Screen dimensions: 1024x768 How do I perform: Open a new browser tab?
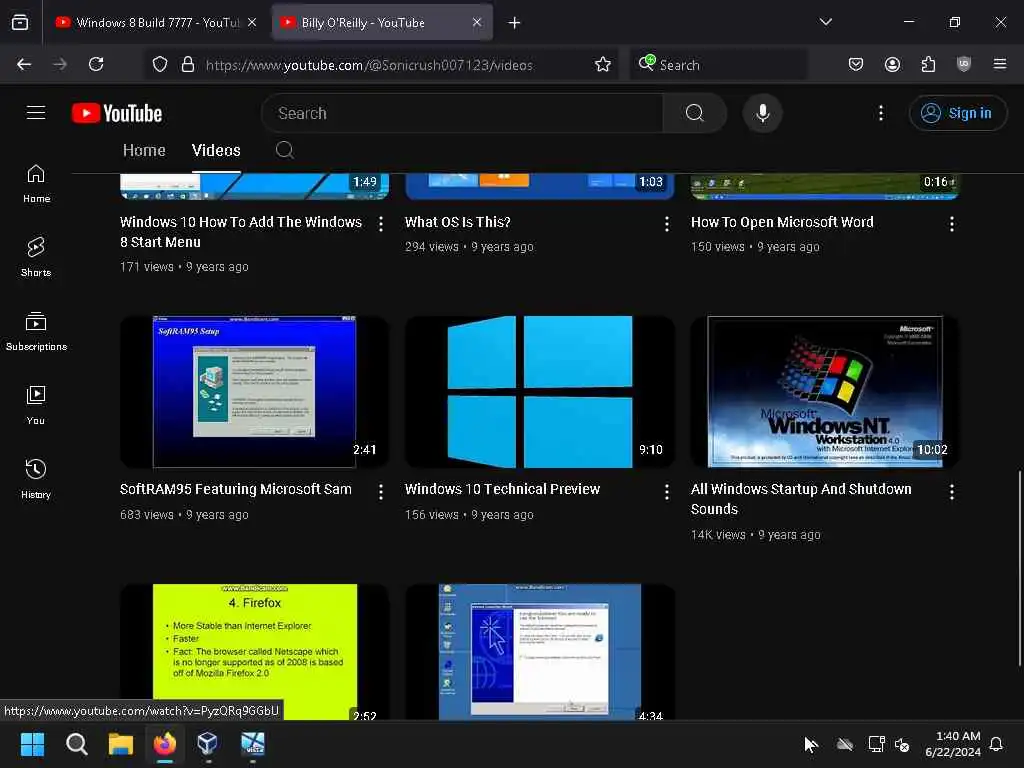coord(515,23)
